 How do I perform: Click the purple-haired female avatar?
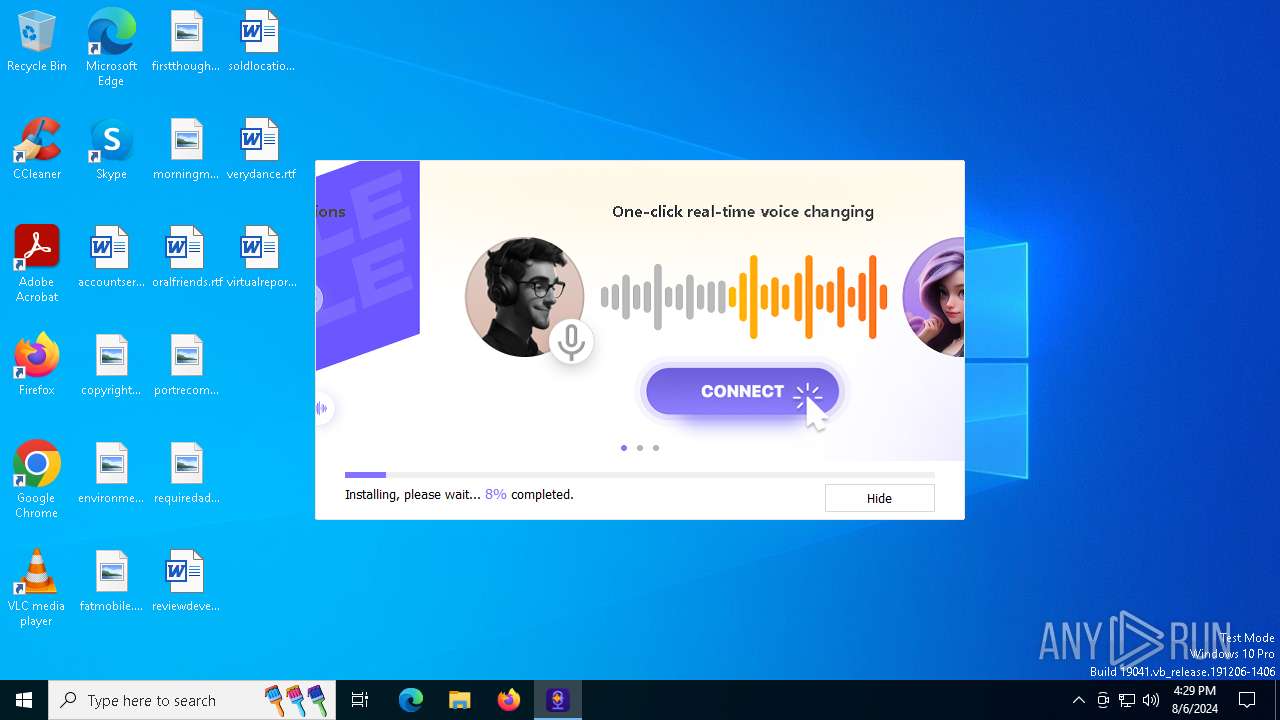(x=933, y=297)
